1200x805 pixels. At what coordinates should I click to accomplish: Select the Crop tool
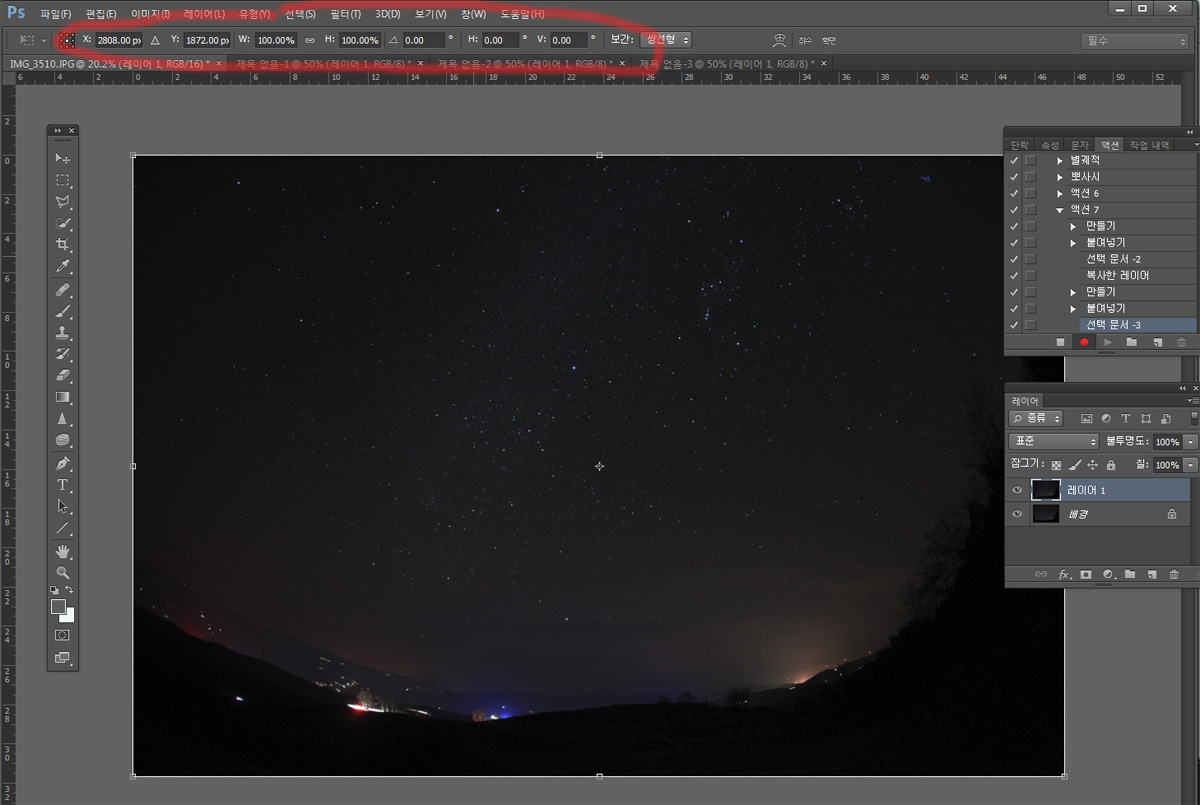tap(63, 245)
